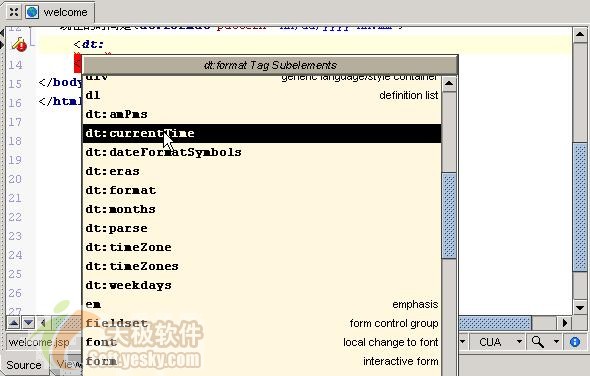
Task: Open dropdown arrow left of CUA
Action: coord(463,342)
